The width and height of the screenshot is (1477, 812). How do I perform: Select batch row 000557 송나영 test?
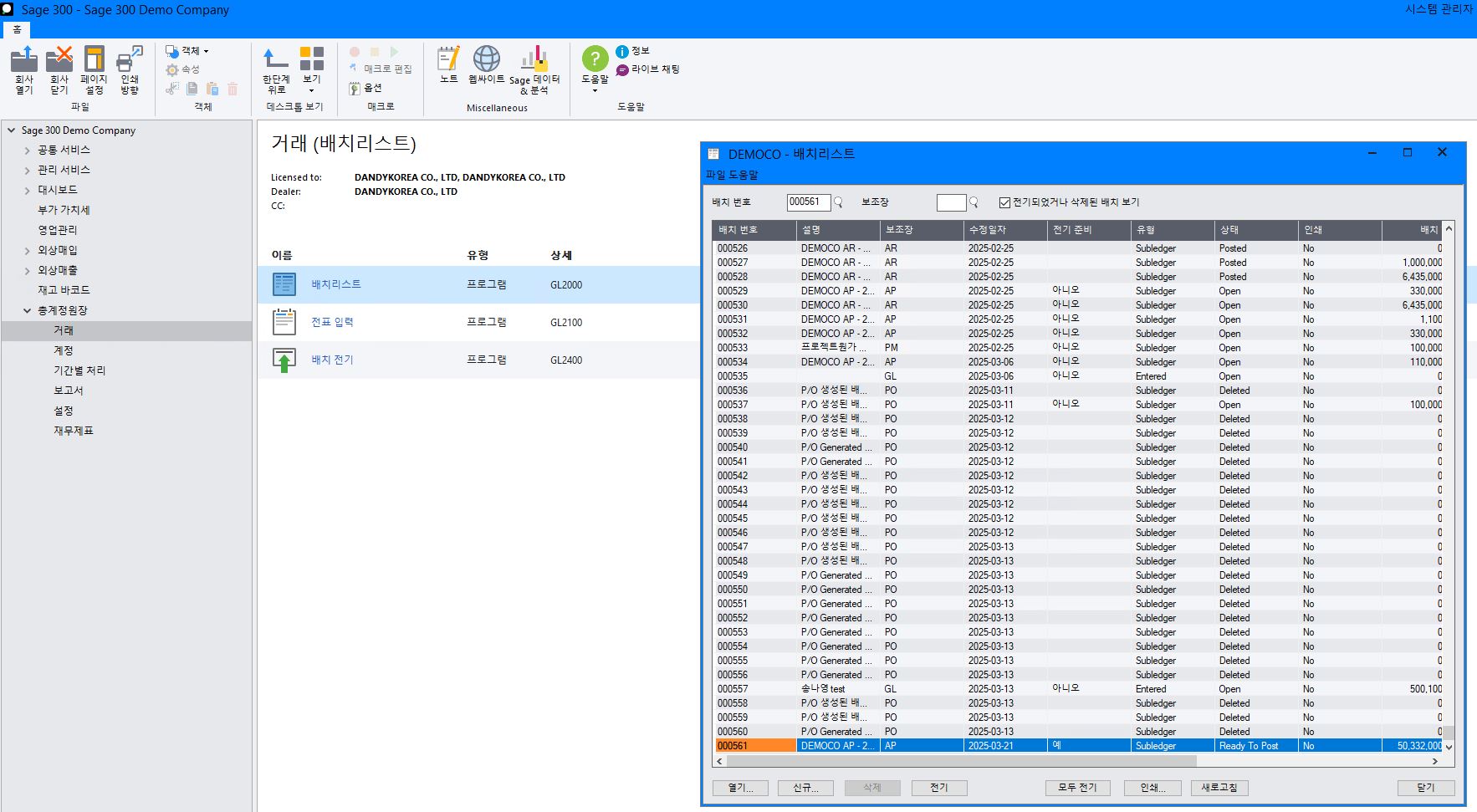[x=1078, y=689]
